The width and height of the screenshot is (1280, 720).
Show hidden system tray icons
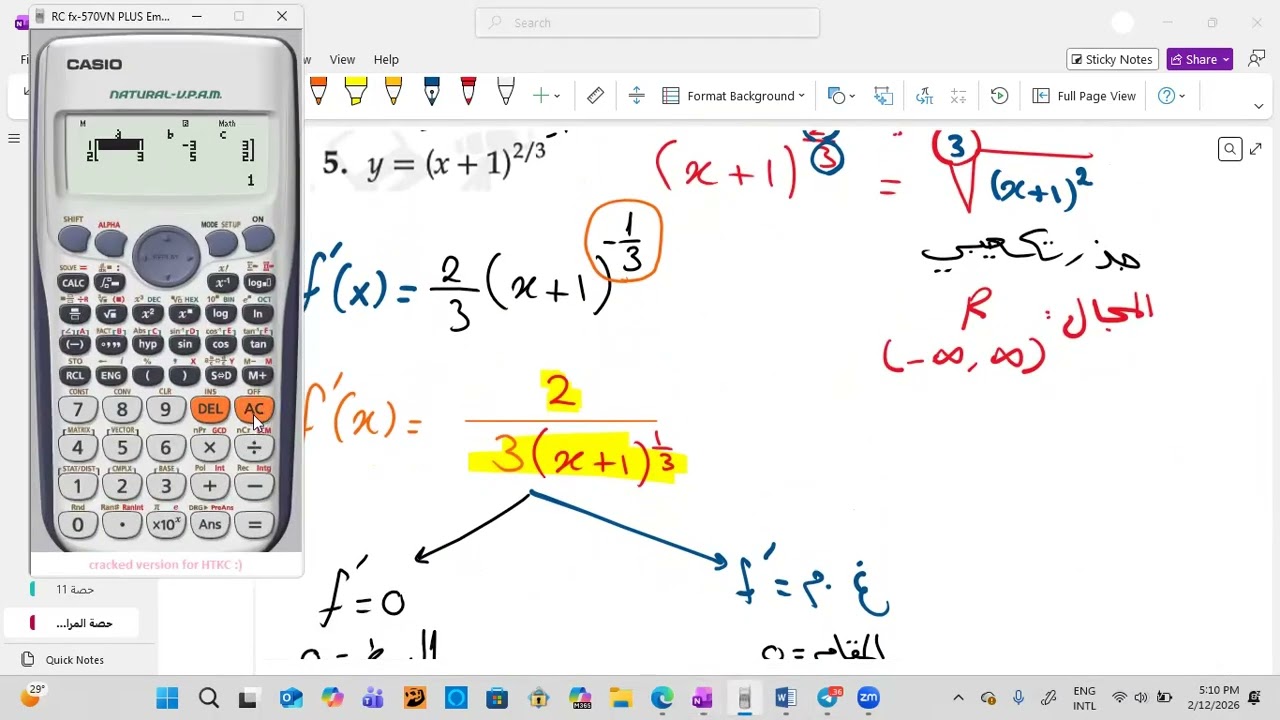tap(958, 698)
